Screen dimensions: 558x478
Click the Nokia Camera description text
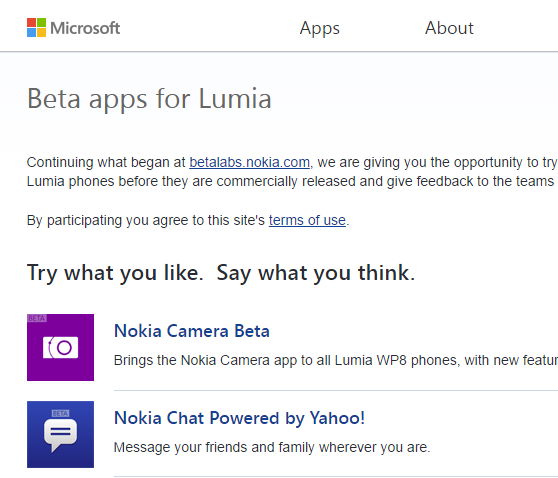click(x=336, y=361)
